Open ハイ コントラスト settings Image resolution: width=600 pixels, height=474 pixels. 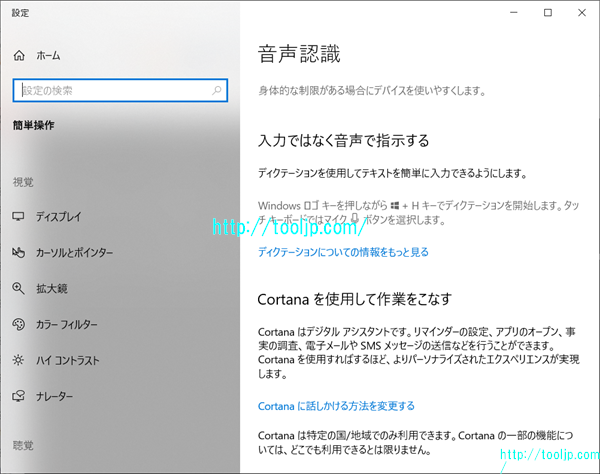(x=68, y=360)
